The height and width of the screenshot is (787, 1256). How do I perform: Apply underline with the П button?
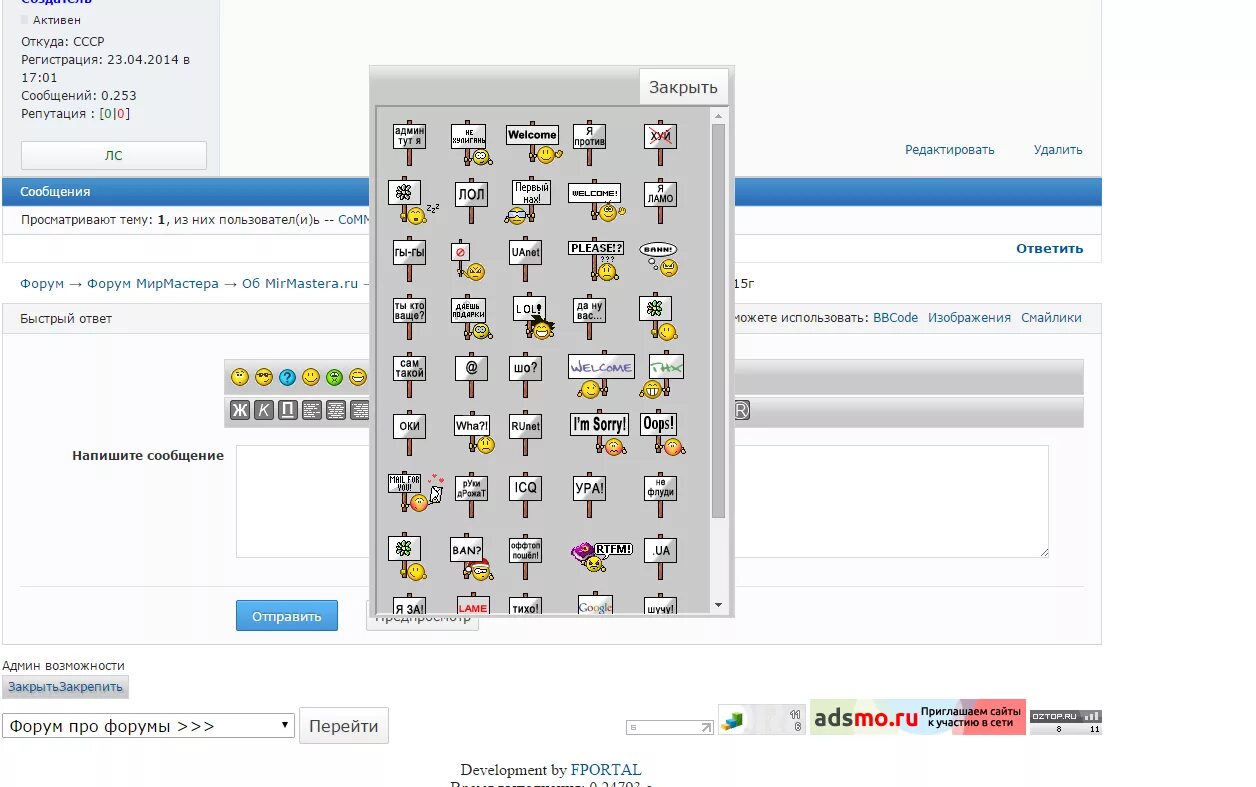tap(288, 410)
